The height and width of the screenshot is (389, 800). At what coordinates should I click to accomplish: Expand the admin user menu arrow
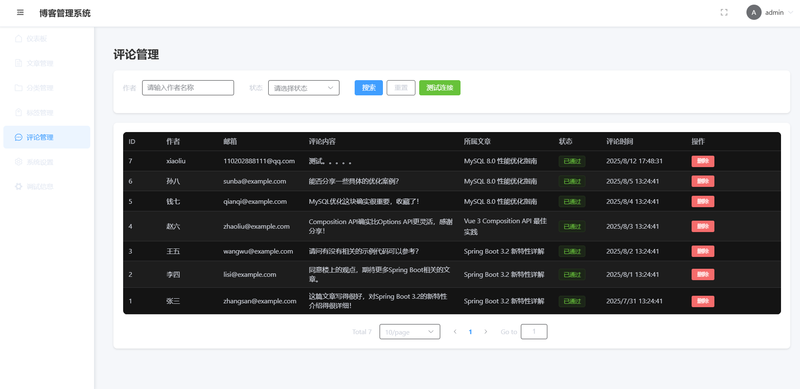790,13
